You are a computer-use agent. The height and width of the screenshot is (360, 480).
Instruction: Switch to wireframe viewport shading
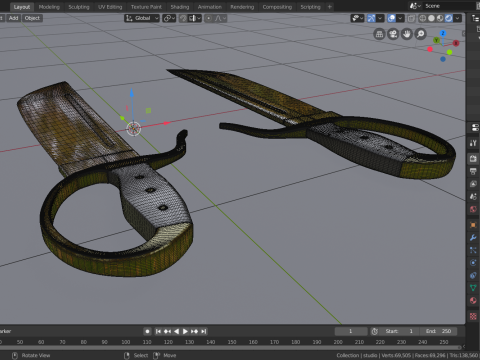click(x=423, y=18)
